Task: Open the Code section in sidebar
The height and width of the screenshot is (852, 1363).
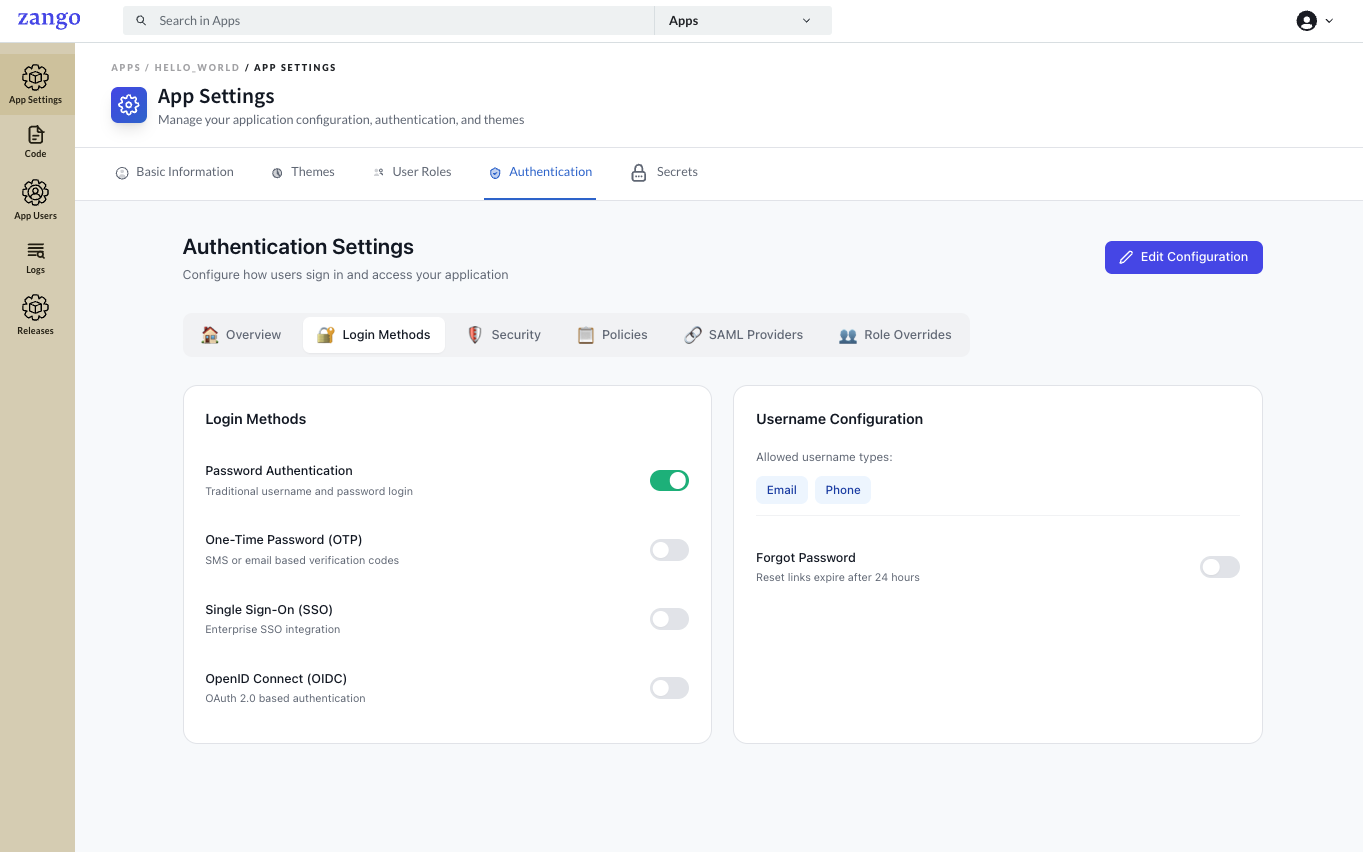Action: click(36, 141)
